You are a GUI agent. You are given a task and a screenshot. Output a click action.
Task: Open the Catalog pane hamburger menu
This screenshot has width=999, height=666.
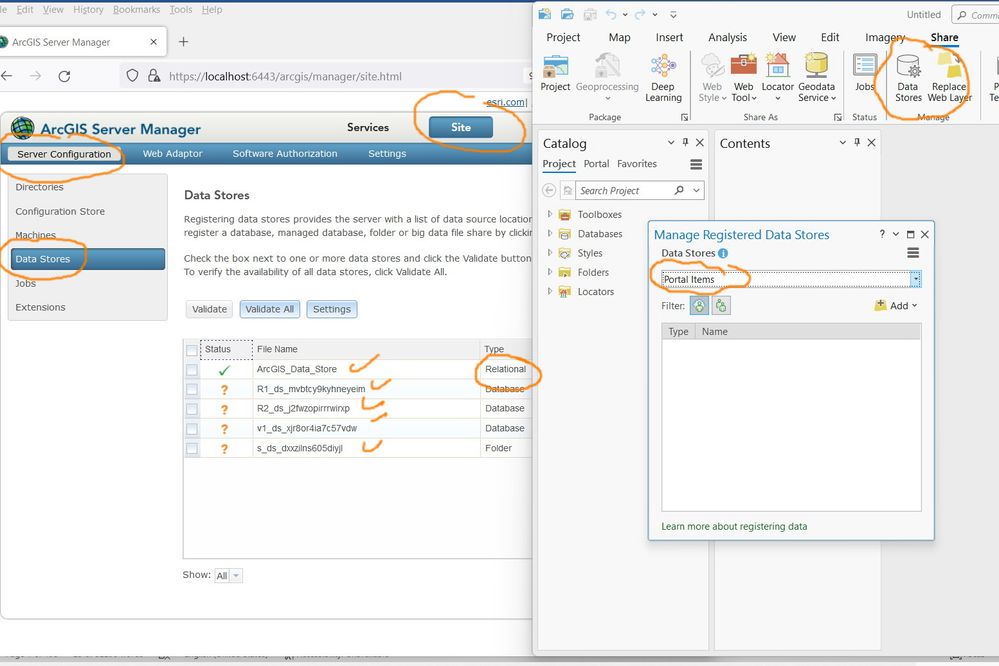696,164
